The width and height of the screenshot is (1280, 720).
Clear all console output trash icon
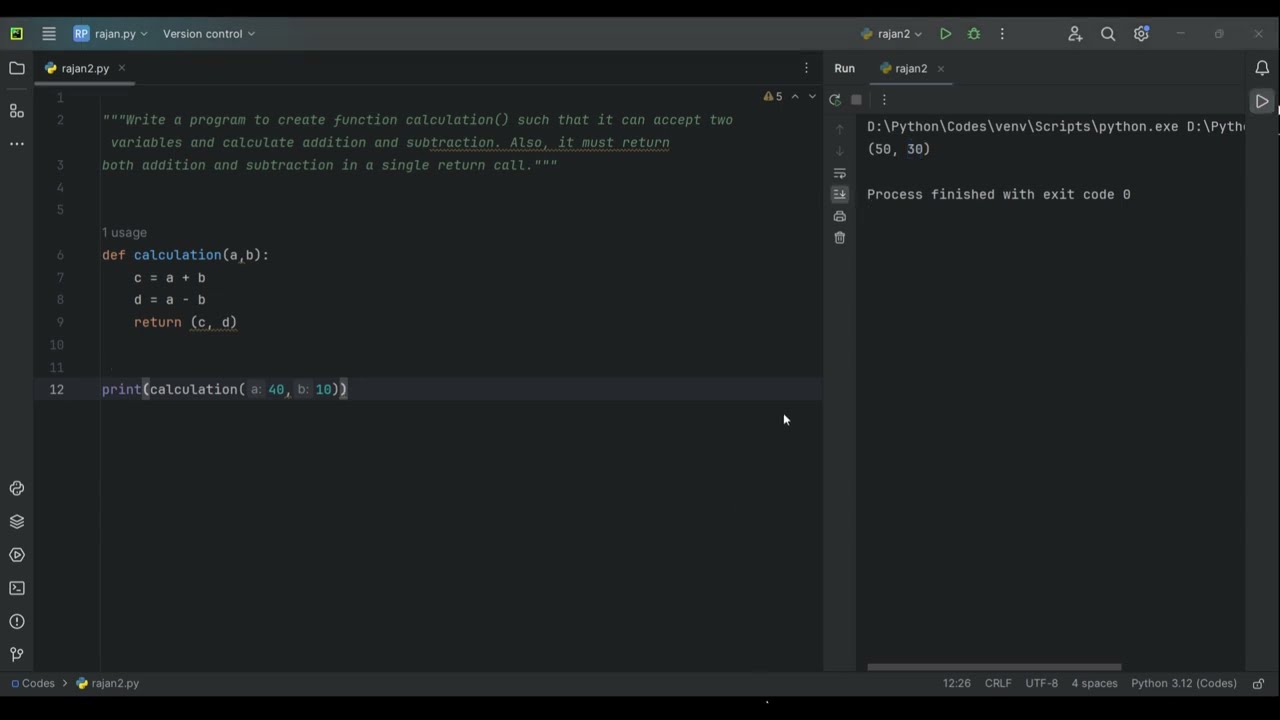coord(840,238)
